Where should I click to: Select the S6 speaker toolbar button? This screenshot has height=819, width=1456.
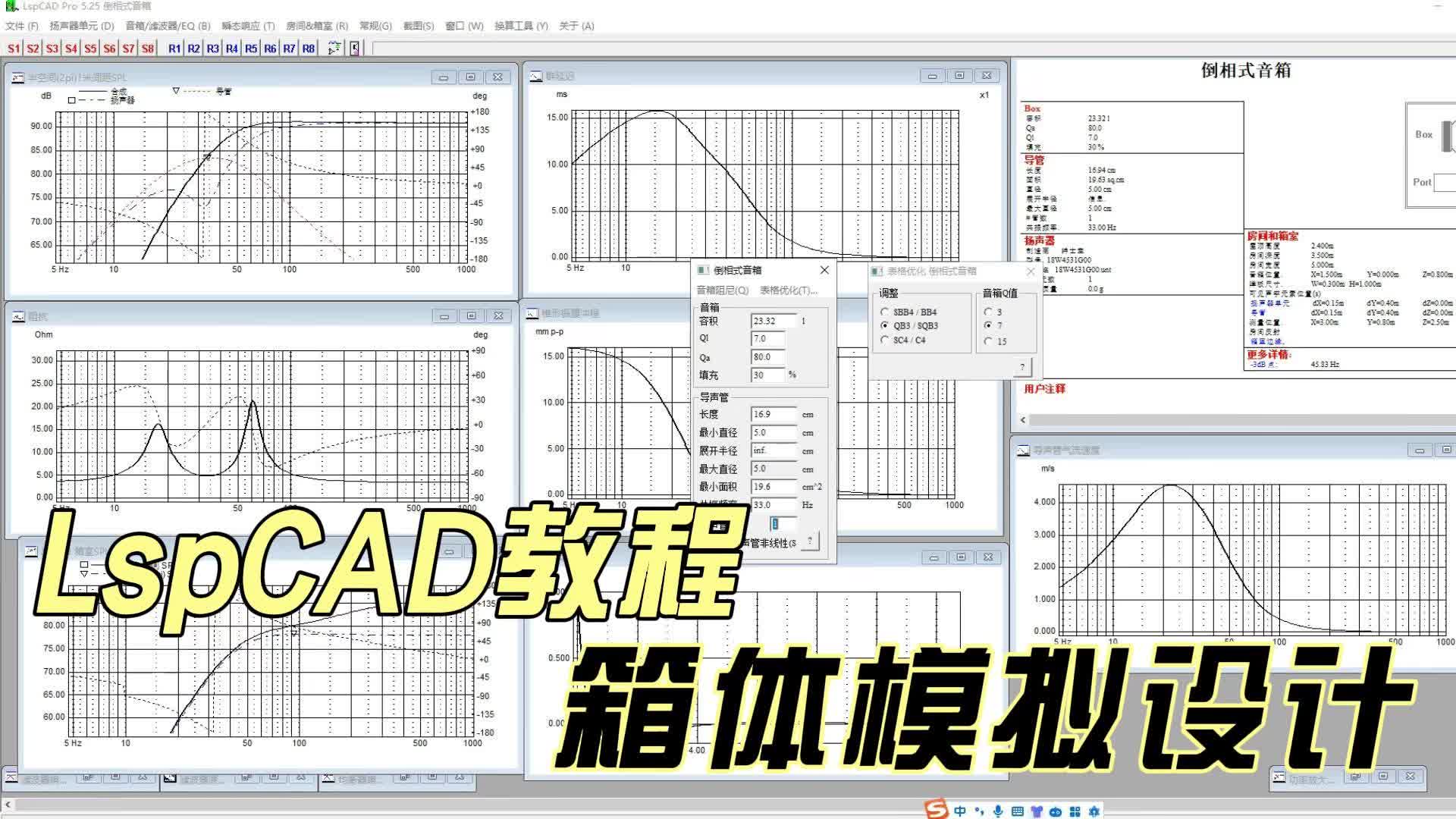coord(109,49)
